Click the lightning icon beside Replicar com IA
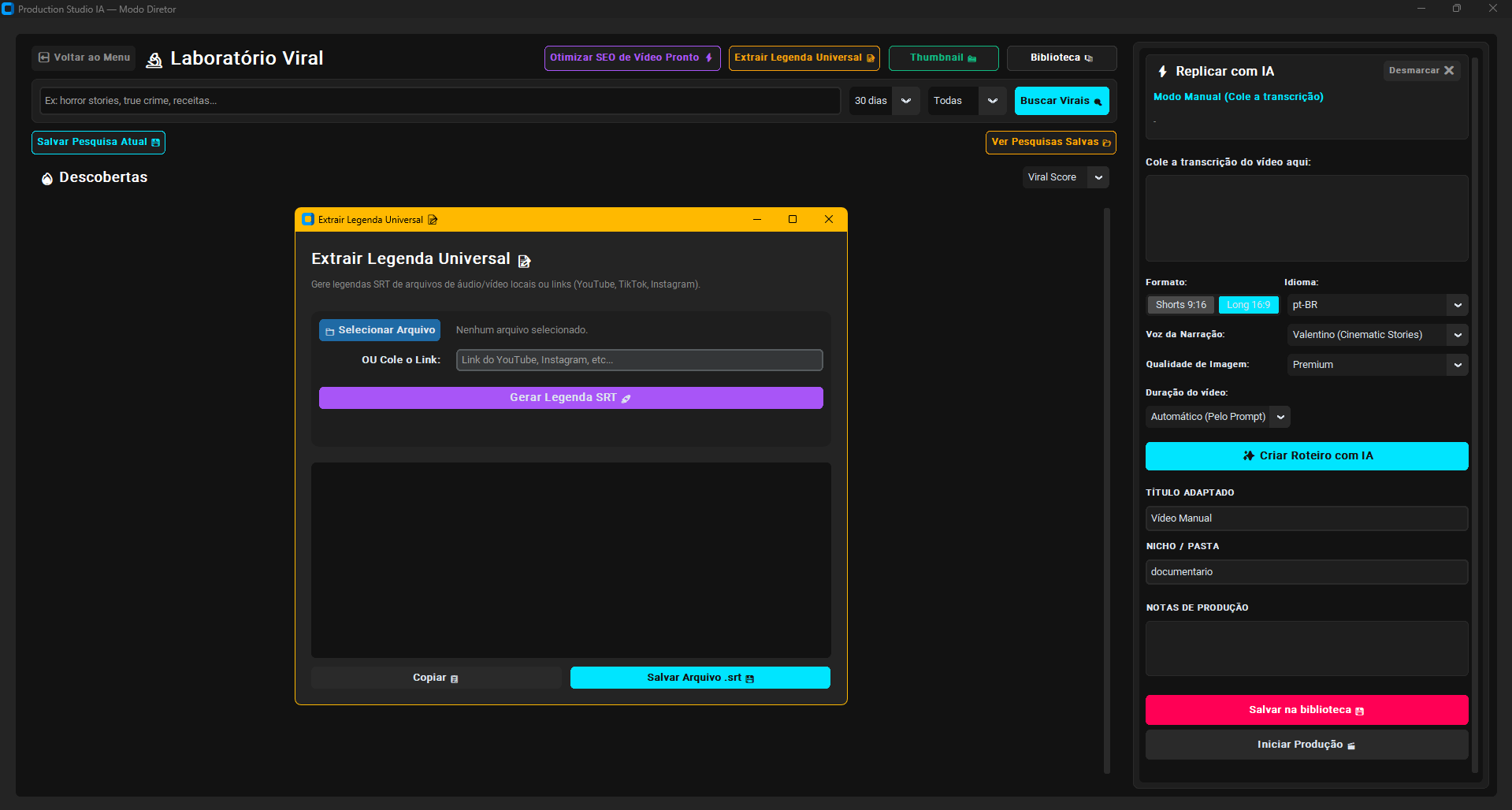Screen dimensions: 1512x810 [x=1162, y=72]
